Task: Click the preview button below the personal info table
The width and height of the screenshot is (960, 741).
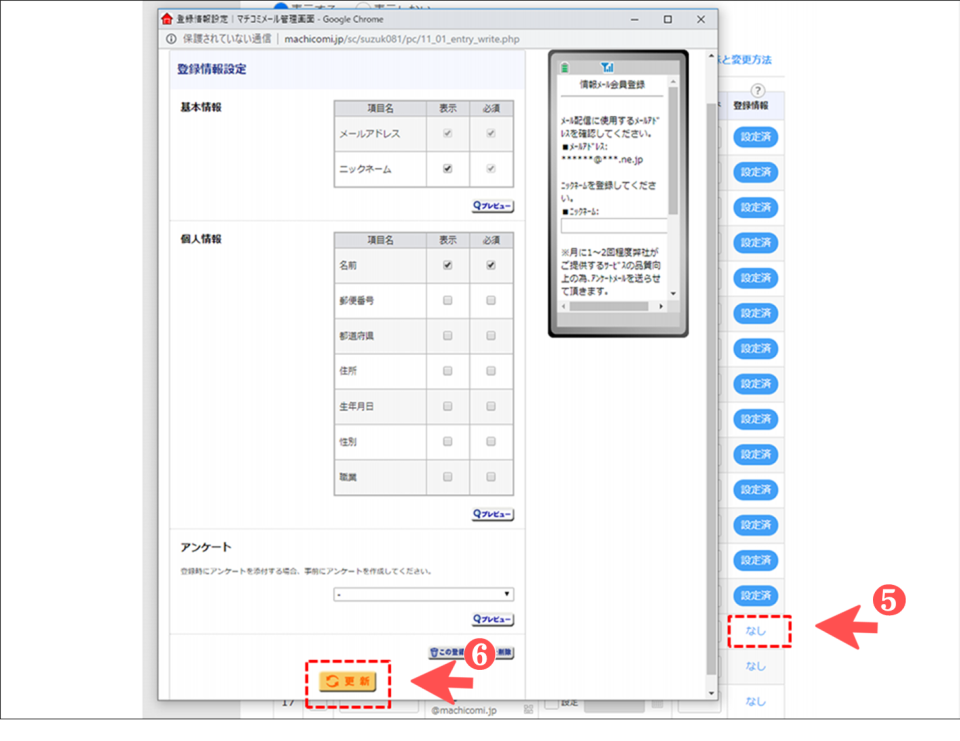Action: point(492,514)
